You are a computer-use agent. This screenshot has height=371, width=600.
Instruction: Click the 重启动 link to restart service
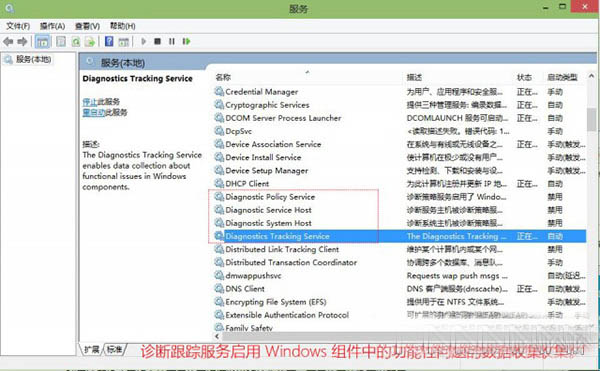94,112
